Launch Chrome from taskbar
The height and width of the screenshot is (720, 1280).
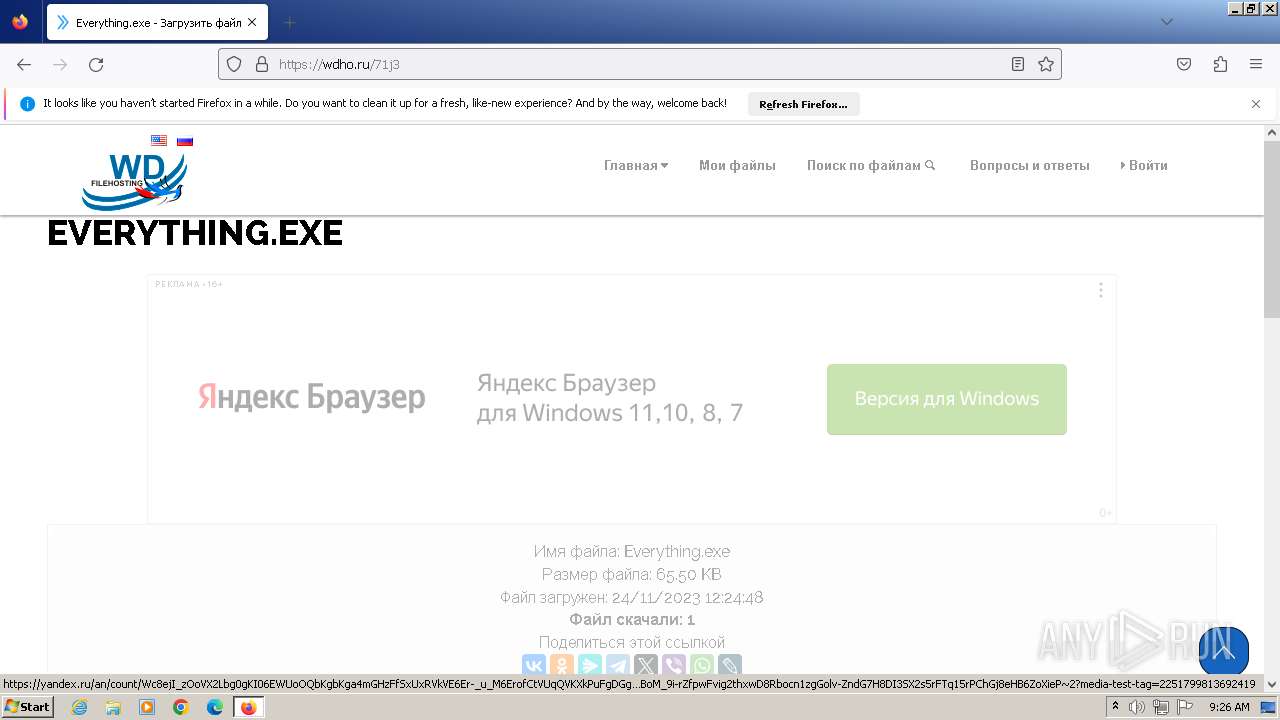tap(181, 707)
